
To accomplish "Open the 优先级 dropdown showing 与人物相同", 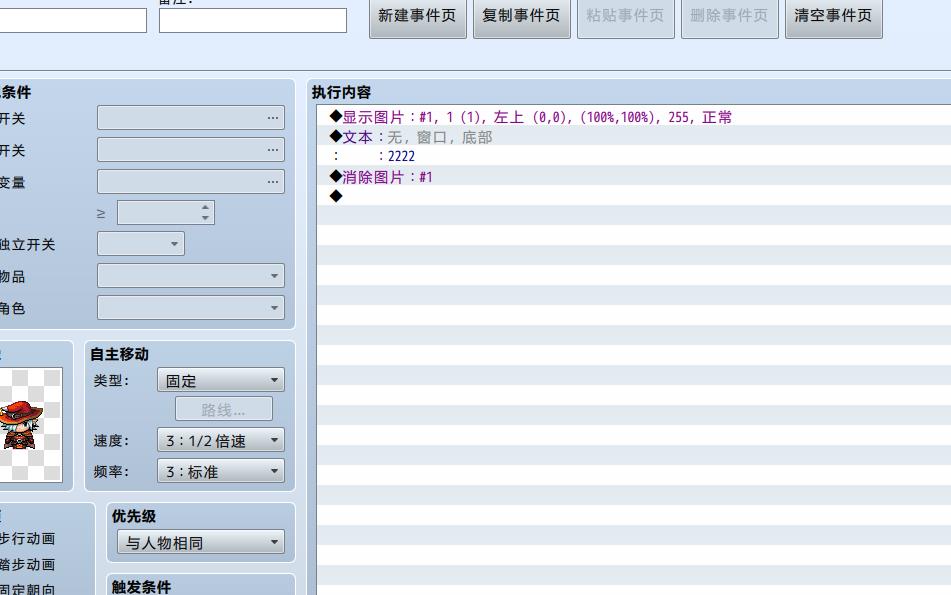I will (200, 542).
